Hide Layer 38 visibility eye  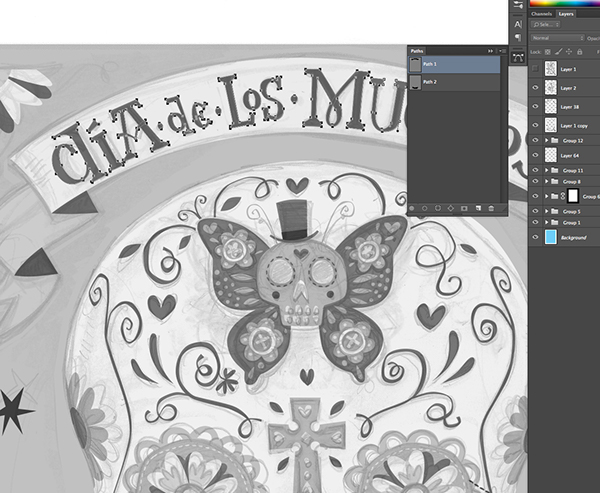(535, 106)
